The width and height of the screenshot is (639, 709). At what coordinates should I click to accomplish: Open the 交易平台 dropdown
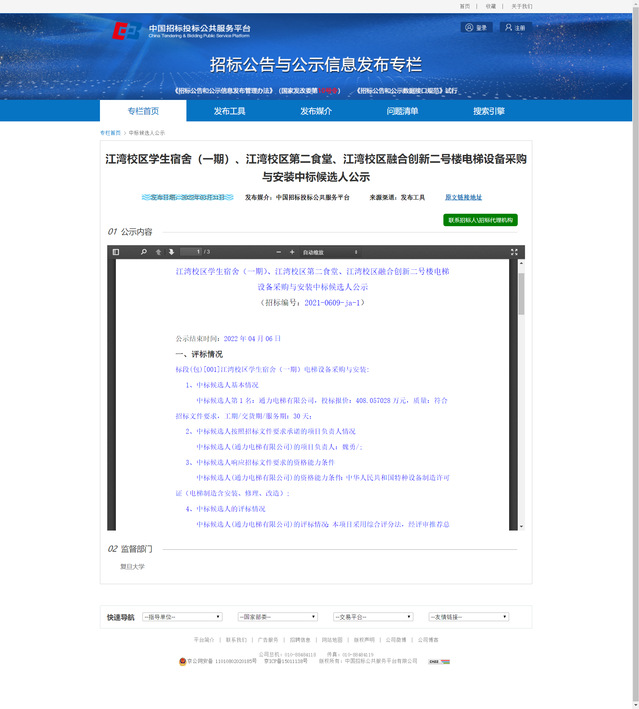point(372,617)
